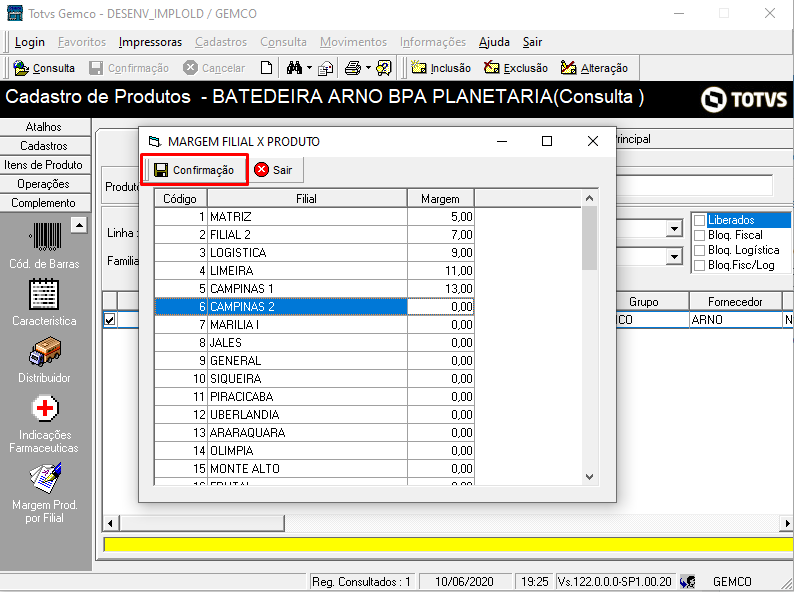
Task: Open the Impressoras menu
Action: pos(150,42)
